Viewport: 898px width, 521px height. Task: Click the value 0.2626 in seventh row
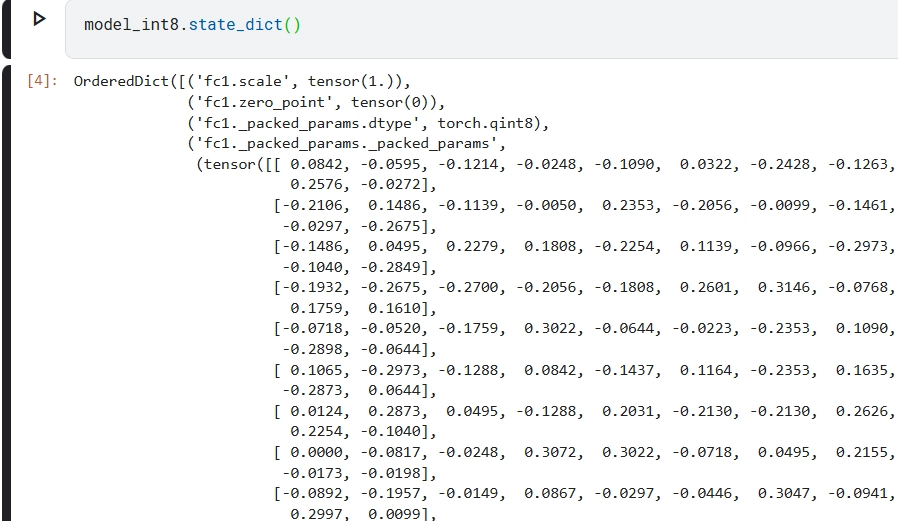[x=862, y=411]
